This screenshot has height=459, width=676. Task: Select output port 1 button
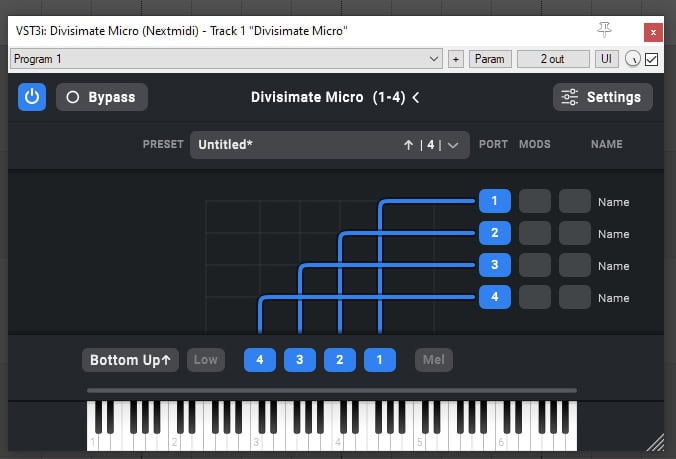[494, 201]
